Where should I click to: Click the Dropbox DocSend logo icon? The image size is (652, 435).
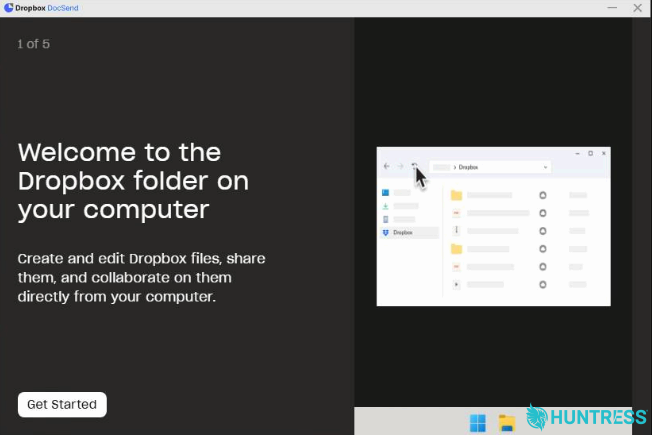tap(8, 7)
